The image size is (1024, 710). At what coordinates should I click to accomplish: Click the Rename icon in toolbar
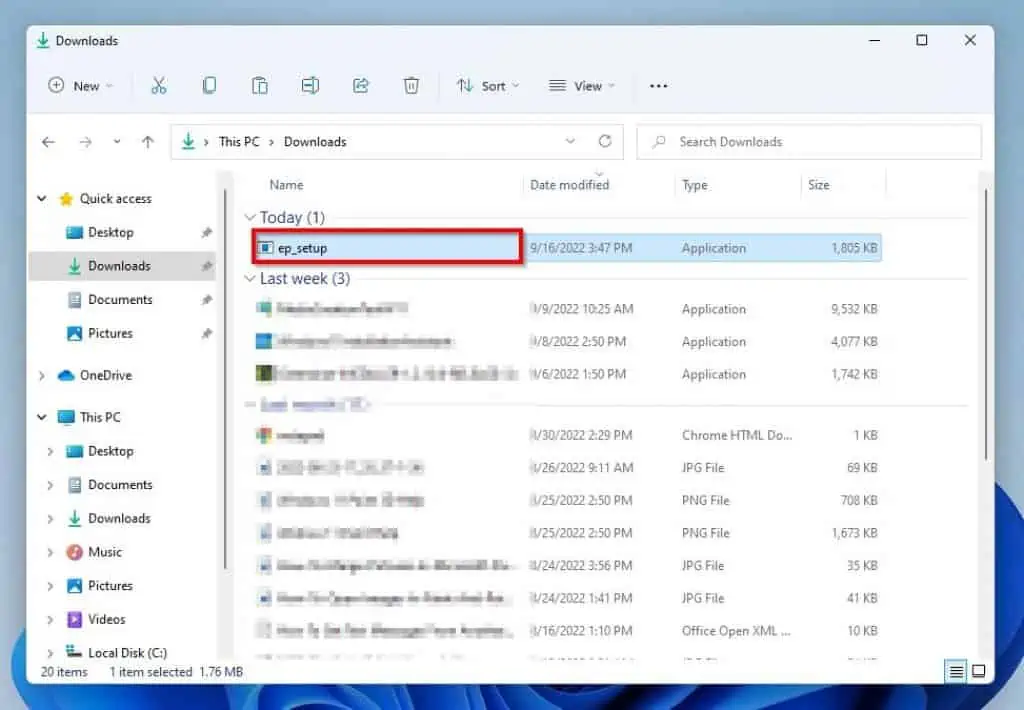(x=310, y=86)
